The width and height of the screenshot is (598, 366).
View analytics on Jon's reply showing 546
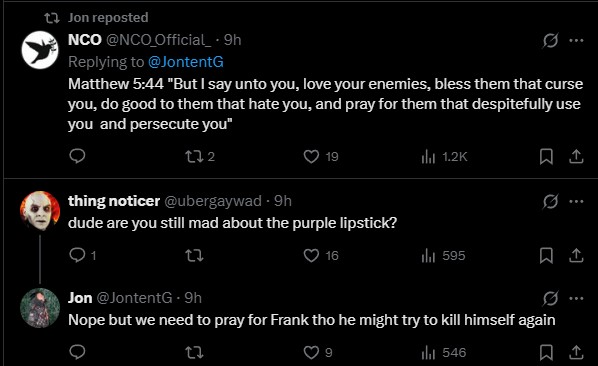444,352
